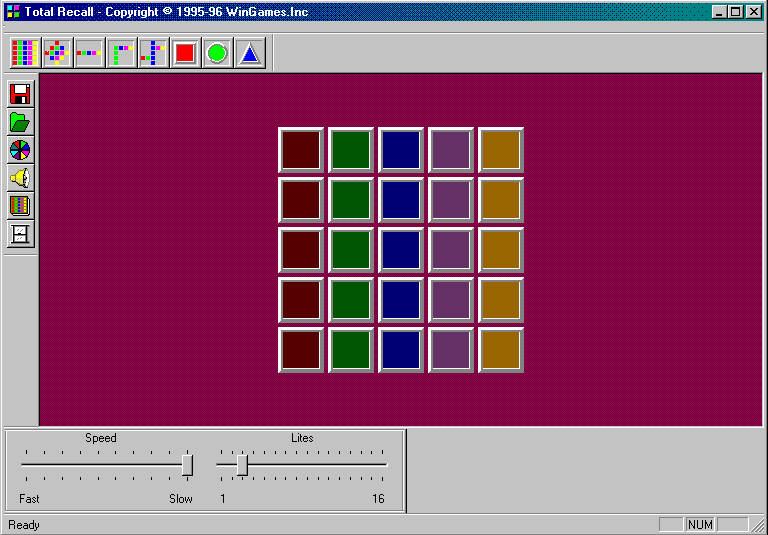The height and width of the screenshot is (535, 768).
Task: Click top-row dark red tile
Action: (301, 150)
